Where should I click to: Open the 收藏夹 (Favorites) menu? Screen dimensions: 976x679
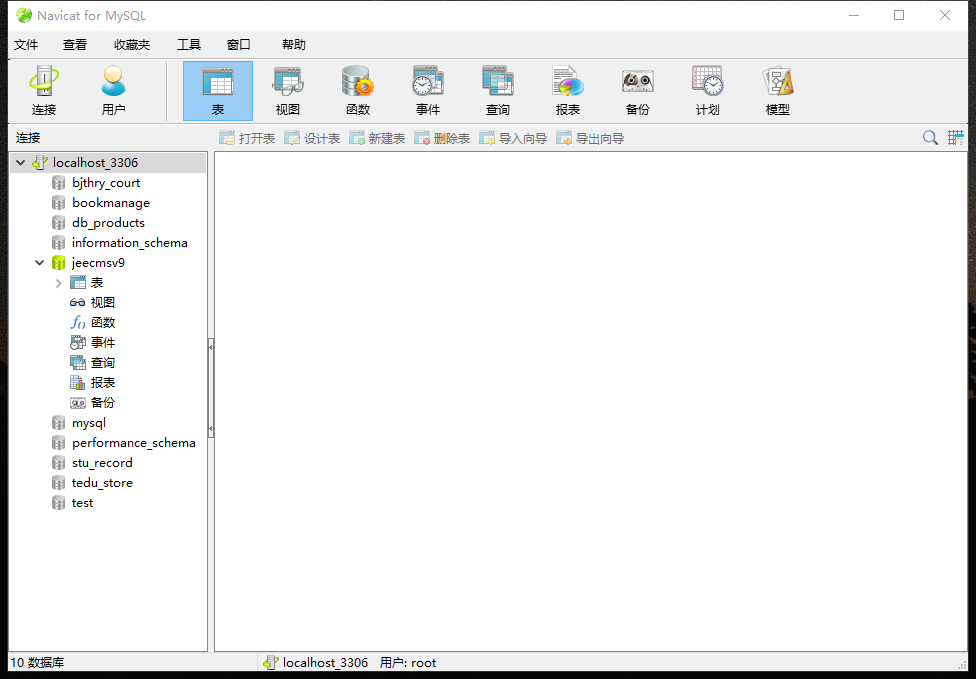(x=132, y=45)
